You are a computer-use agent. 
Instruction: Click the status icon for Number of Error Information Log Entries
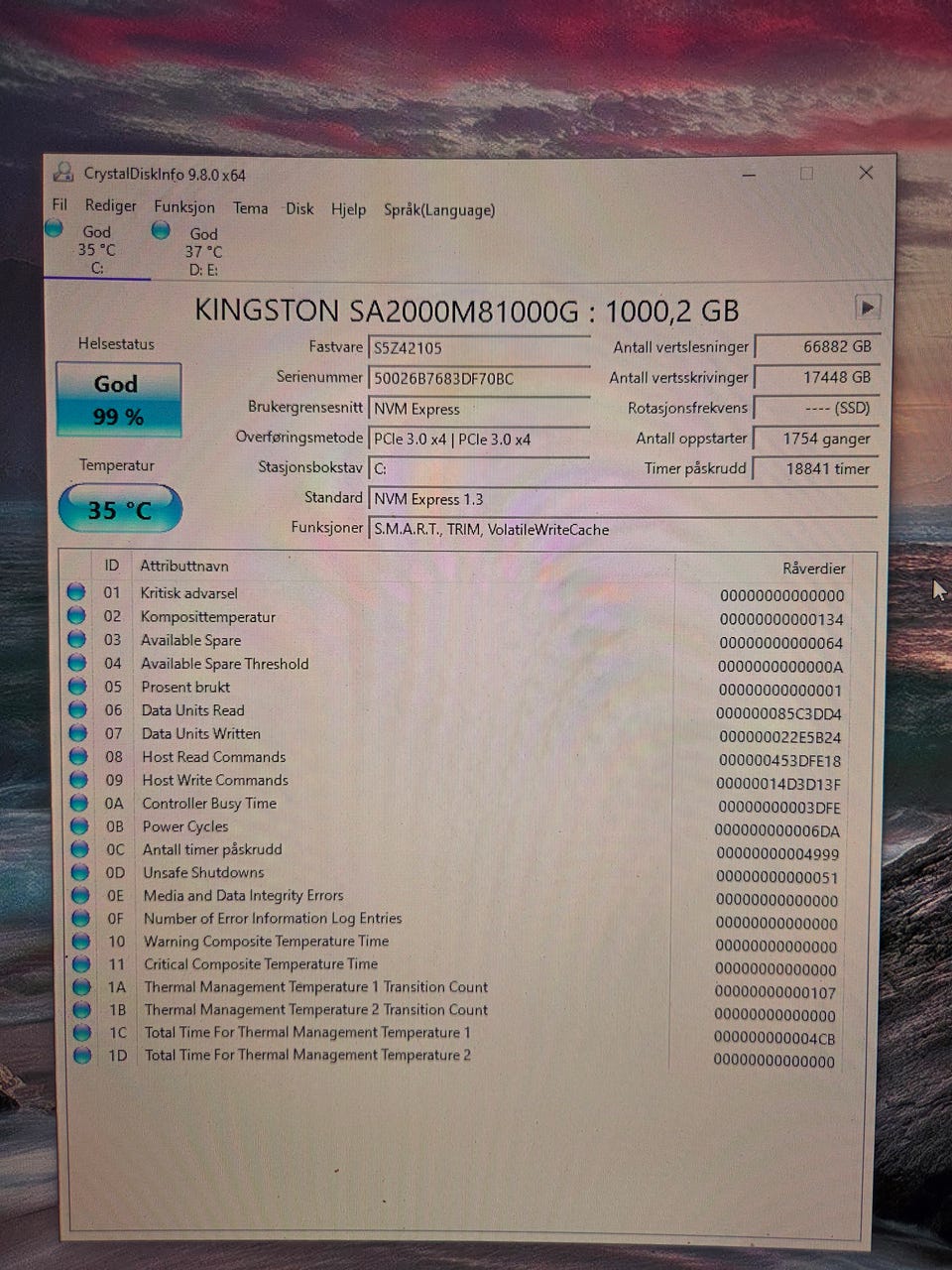tap(80, 918)
